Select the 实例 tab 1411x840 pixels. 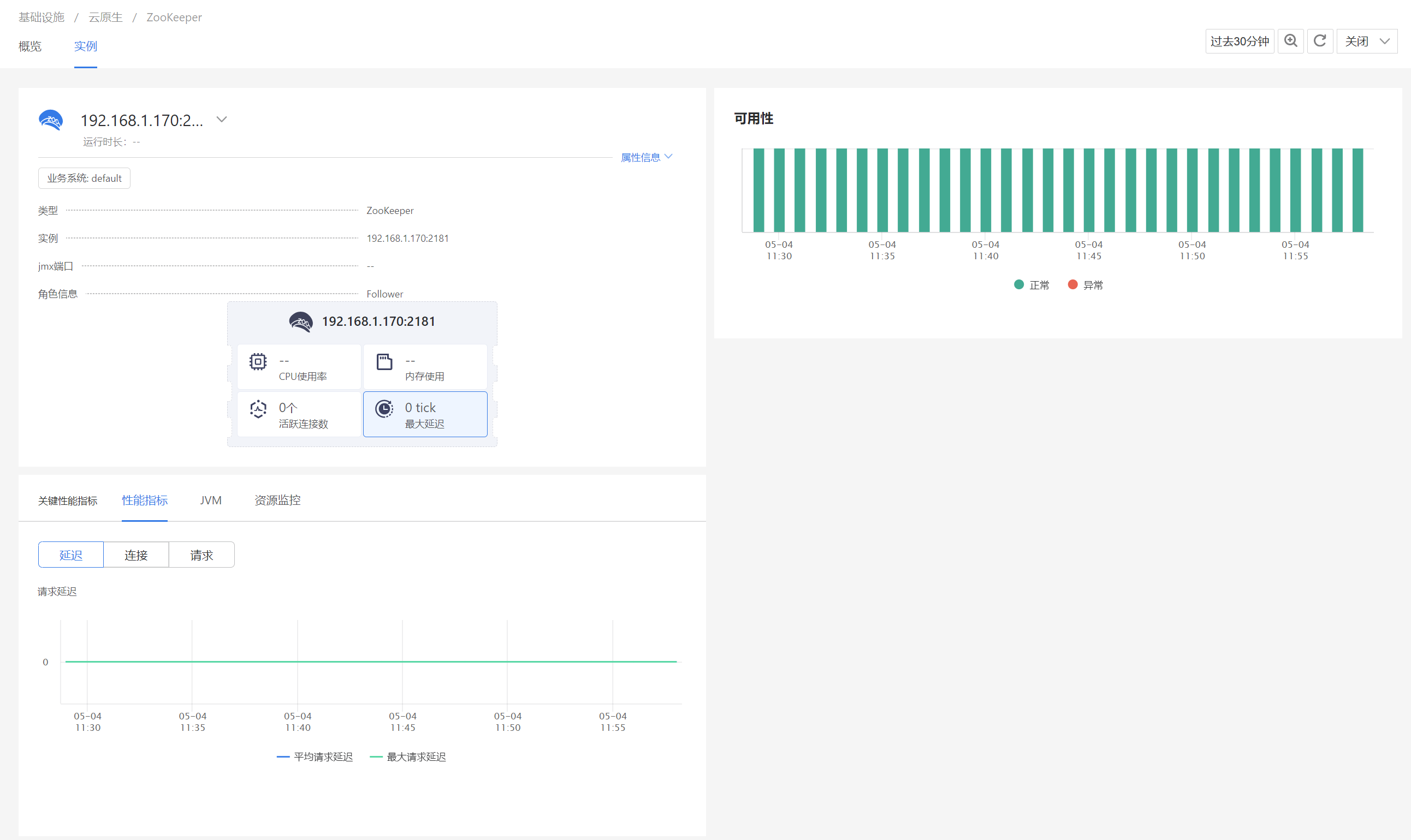(86, 46)
